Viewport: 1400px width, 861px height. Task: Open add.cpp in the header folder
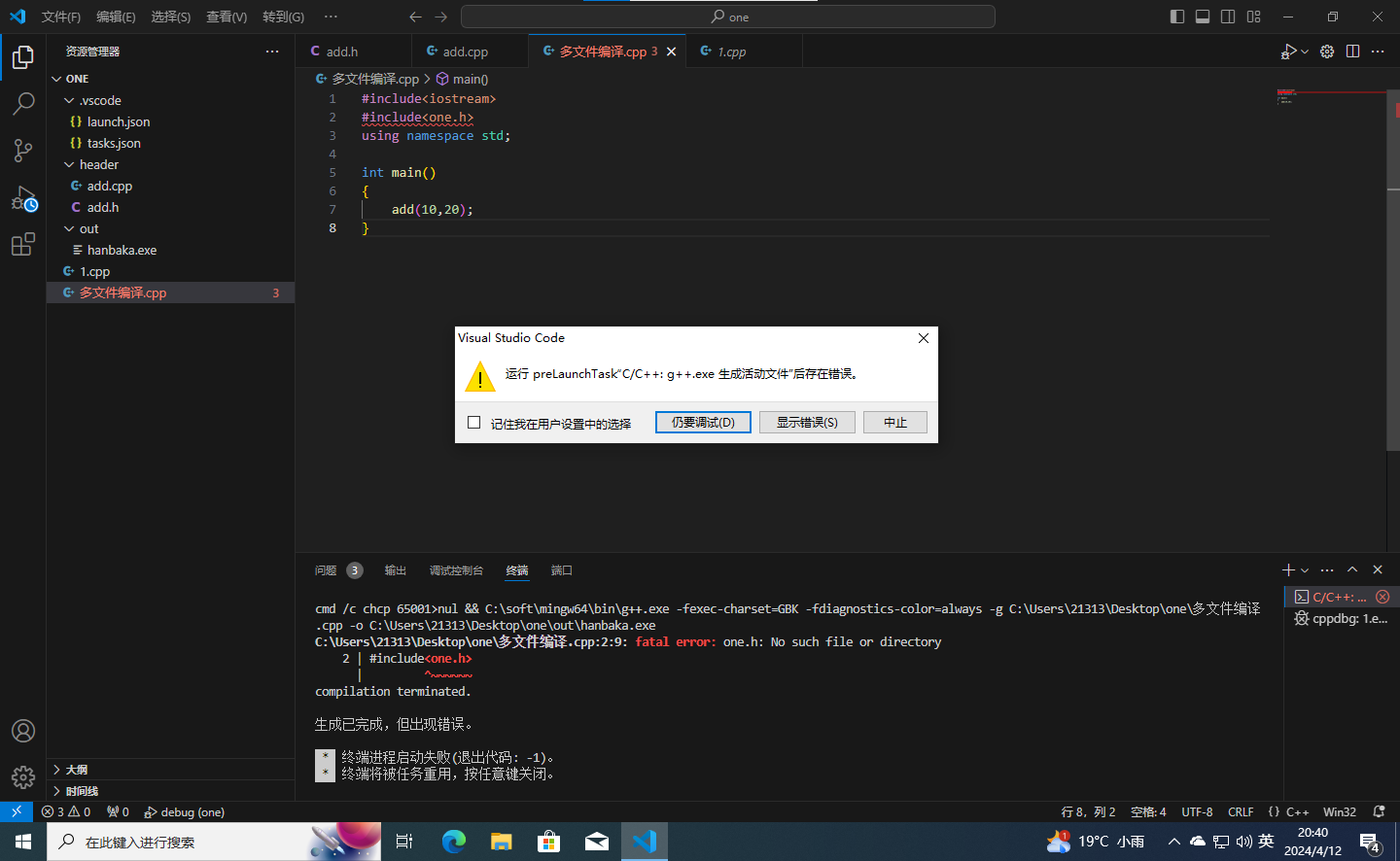coord(170,186)
